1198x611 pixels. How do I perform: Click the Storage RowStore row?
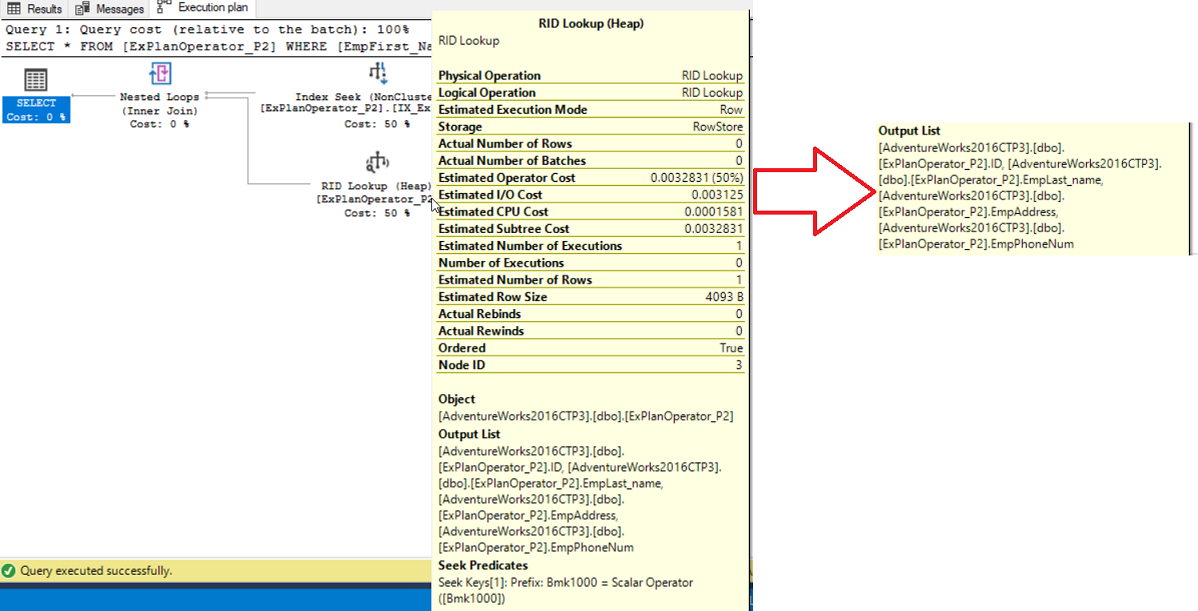(591, 127)
